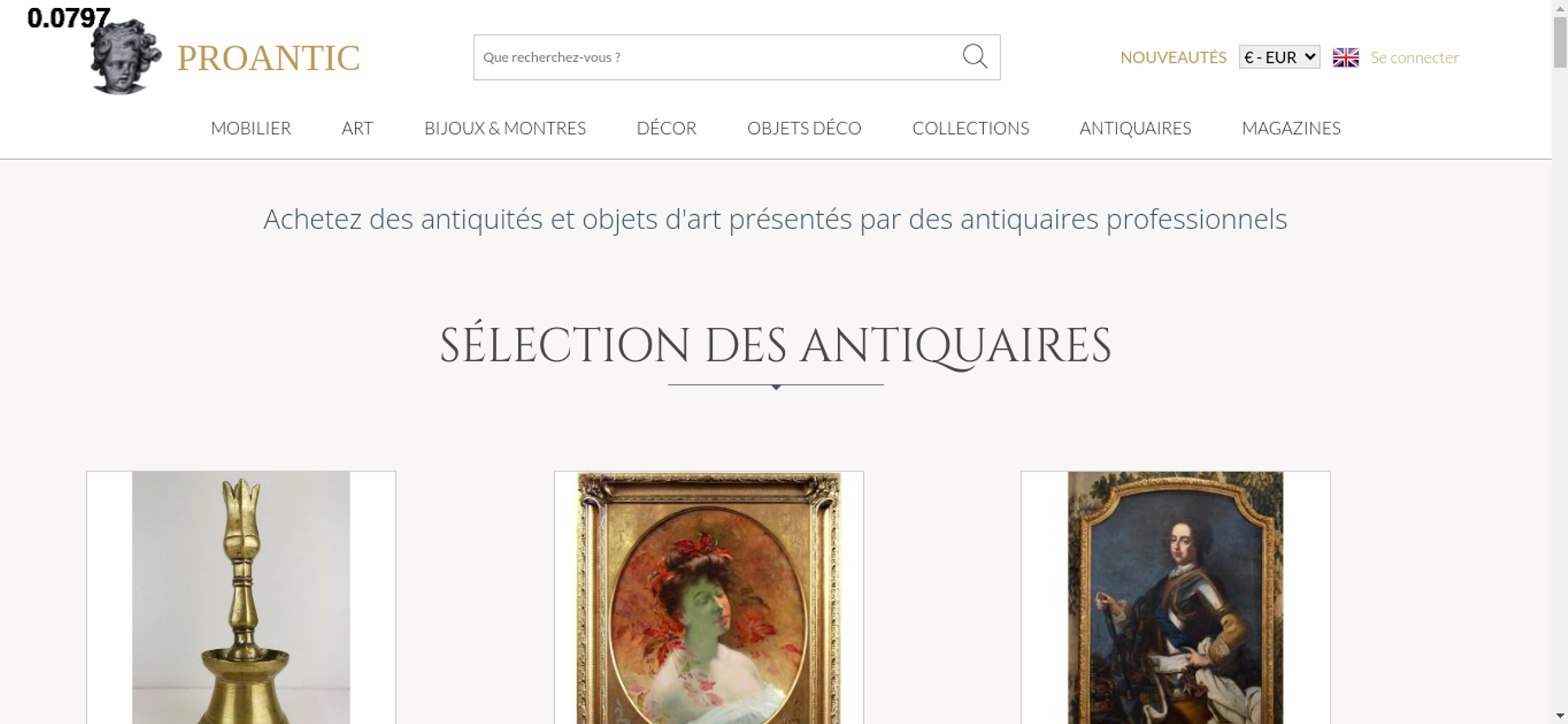Open the OBJETS DÉCO menu

pos(804,128)
